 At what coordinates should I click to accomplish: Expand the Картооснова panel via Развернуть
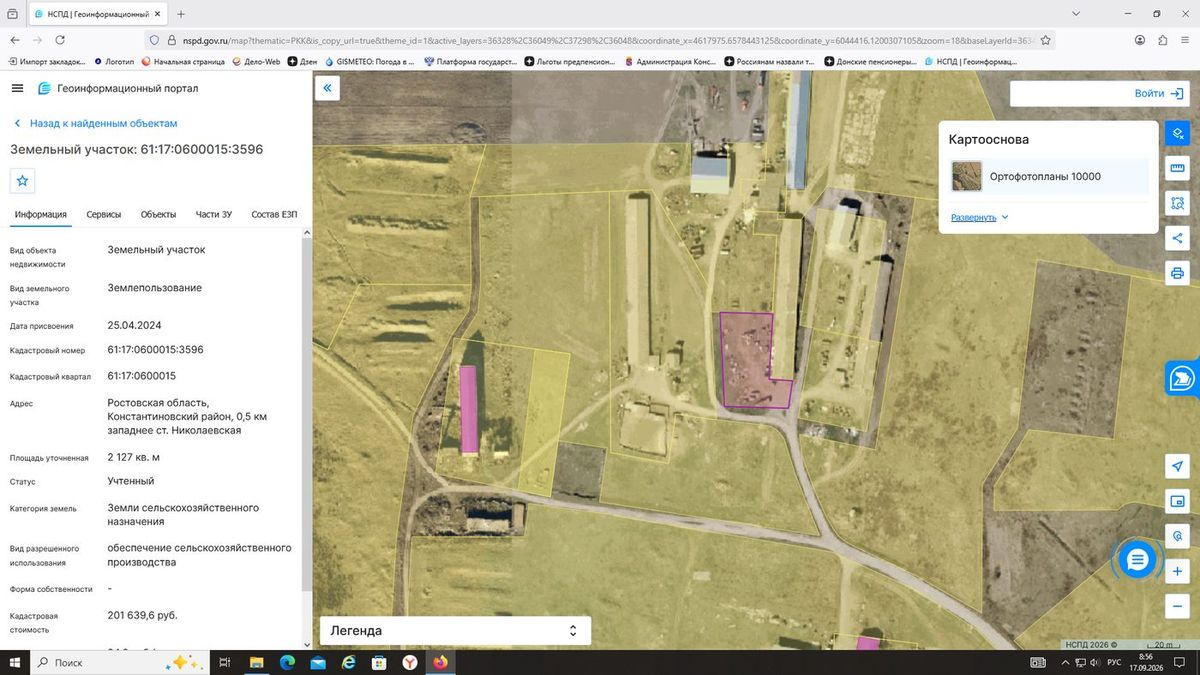pos(980,217)
